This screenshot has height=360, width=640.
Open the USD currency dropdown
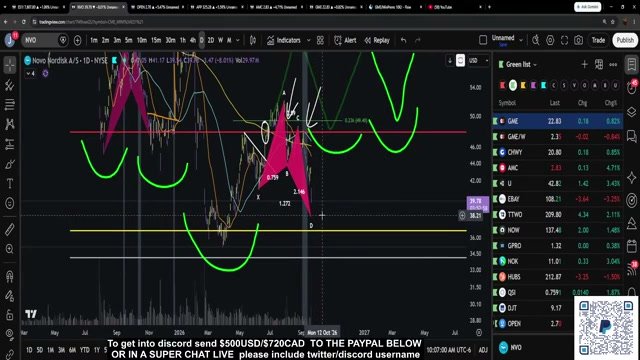pyautogui.click(x=478, y=60)
